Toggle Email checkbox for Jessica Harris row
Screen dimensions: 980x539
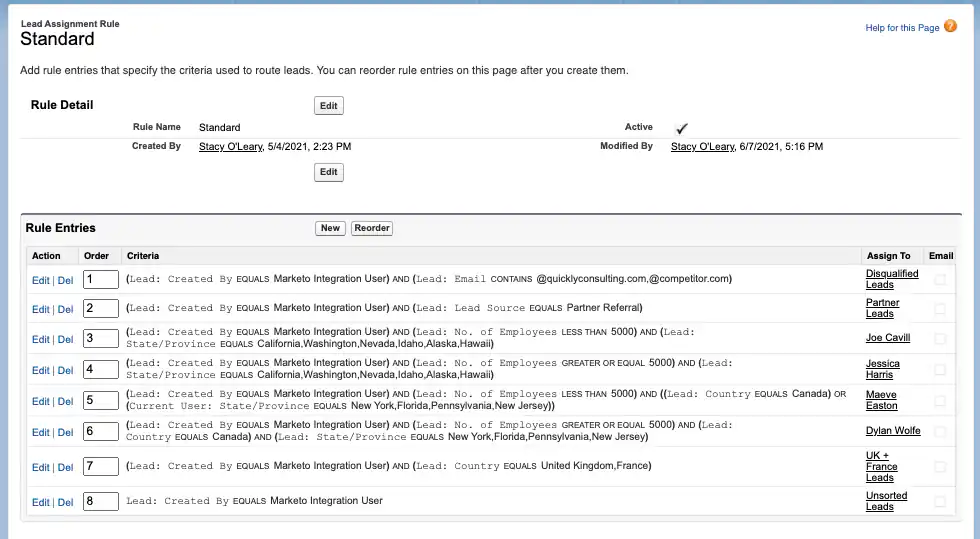939,370
